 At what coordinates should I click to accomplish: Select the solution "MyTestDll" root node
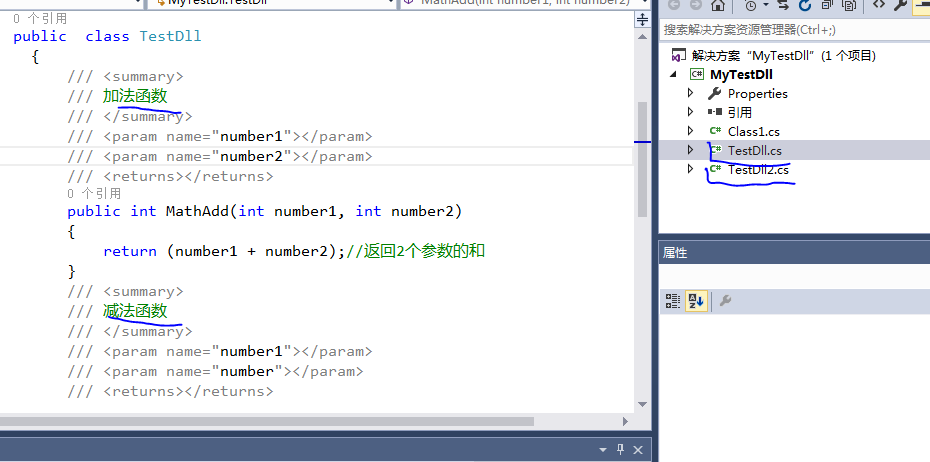783,56
